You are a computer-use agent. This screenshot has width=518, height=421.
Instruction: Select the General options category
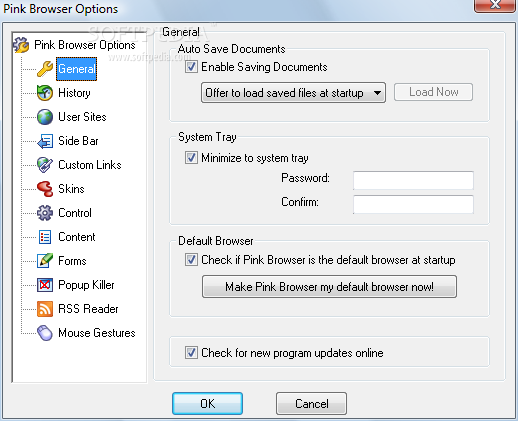77,69
